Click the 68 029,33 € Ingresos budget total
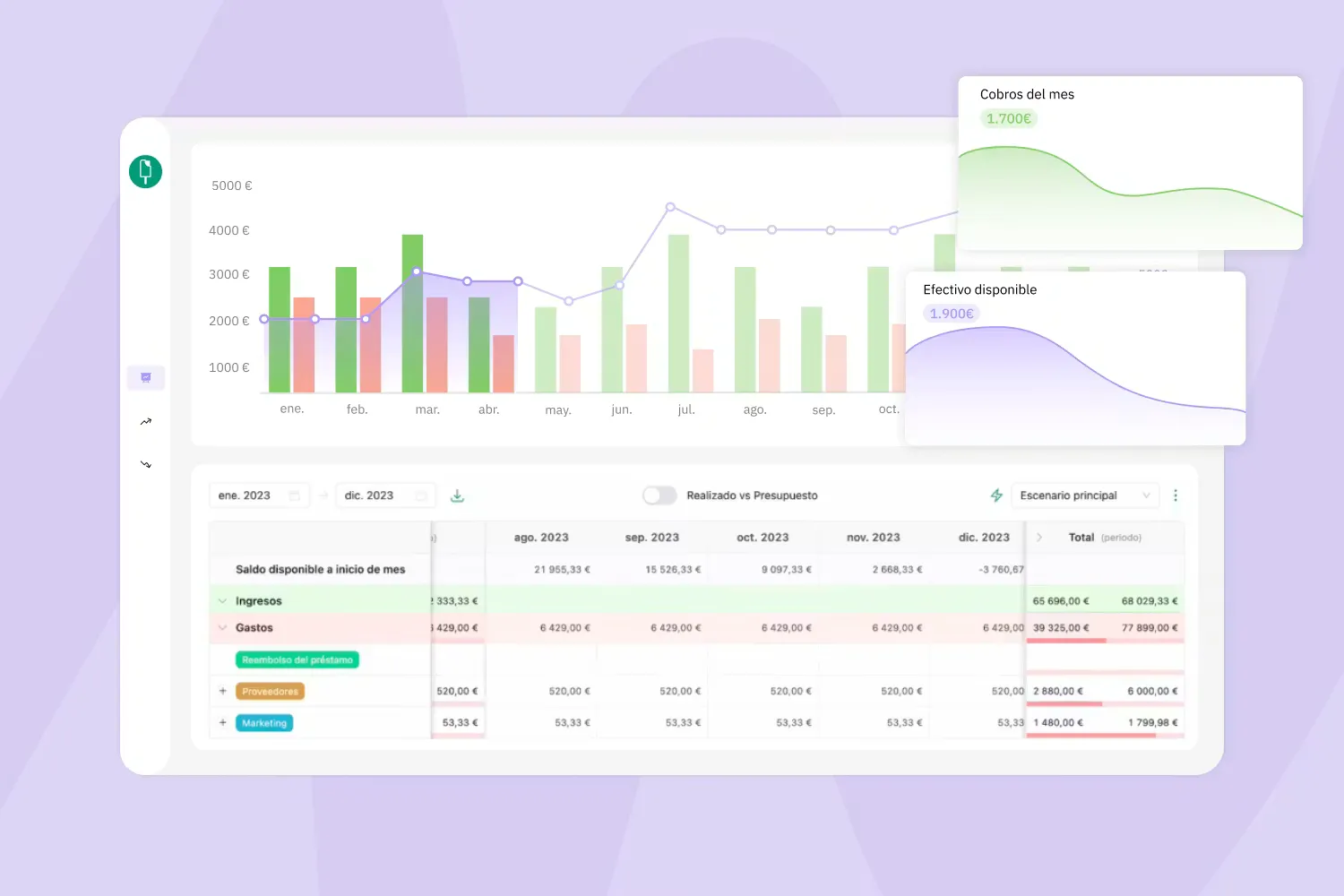The height and width of the screenshot is (896, 1344). click(x=1150, y=601)
